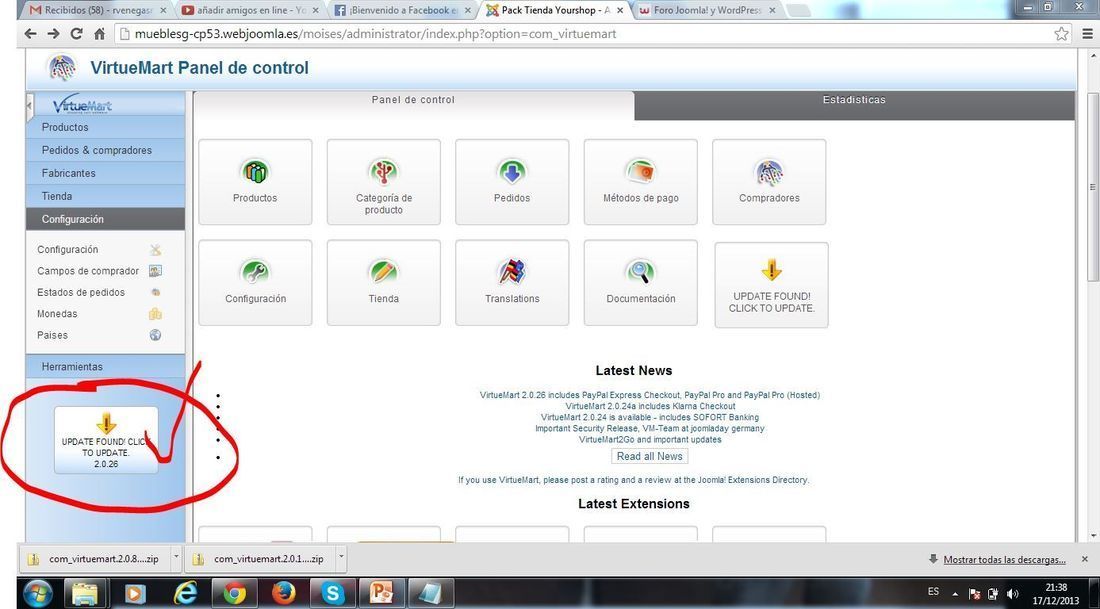This screenshot has height=609, width=1100.
Task: Open Firefox from the taskbar
Action: click(283, 594)
